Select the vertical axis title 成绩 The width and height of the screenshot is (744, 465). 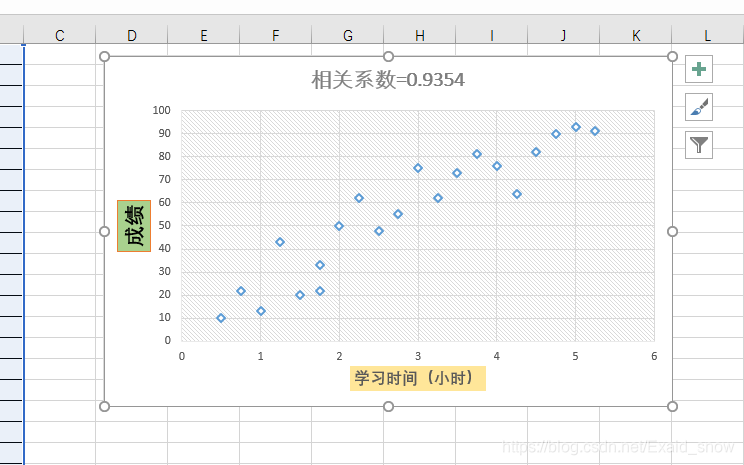[x=134, y=226]
